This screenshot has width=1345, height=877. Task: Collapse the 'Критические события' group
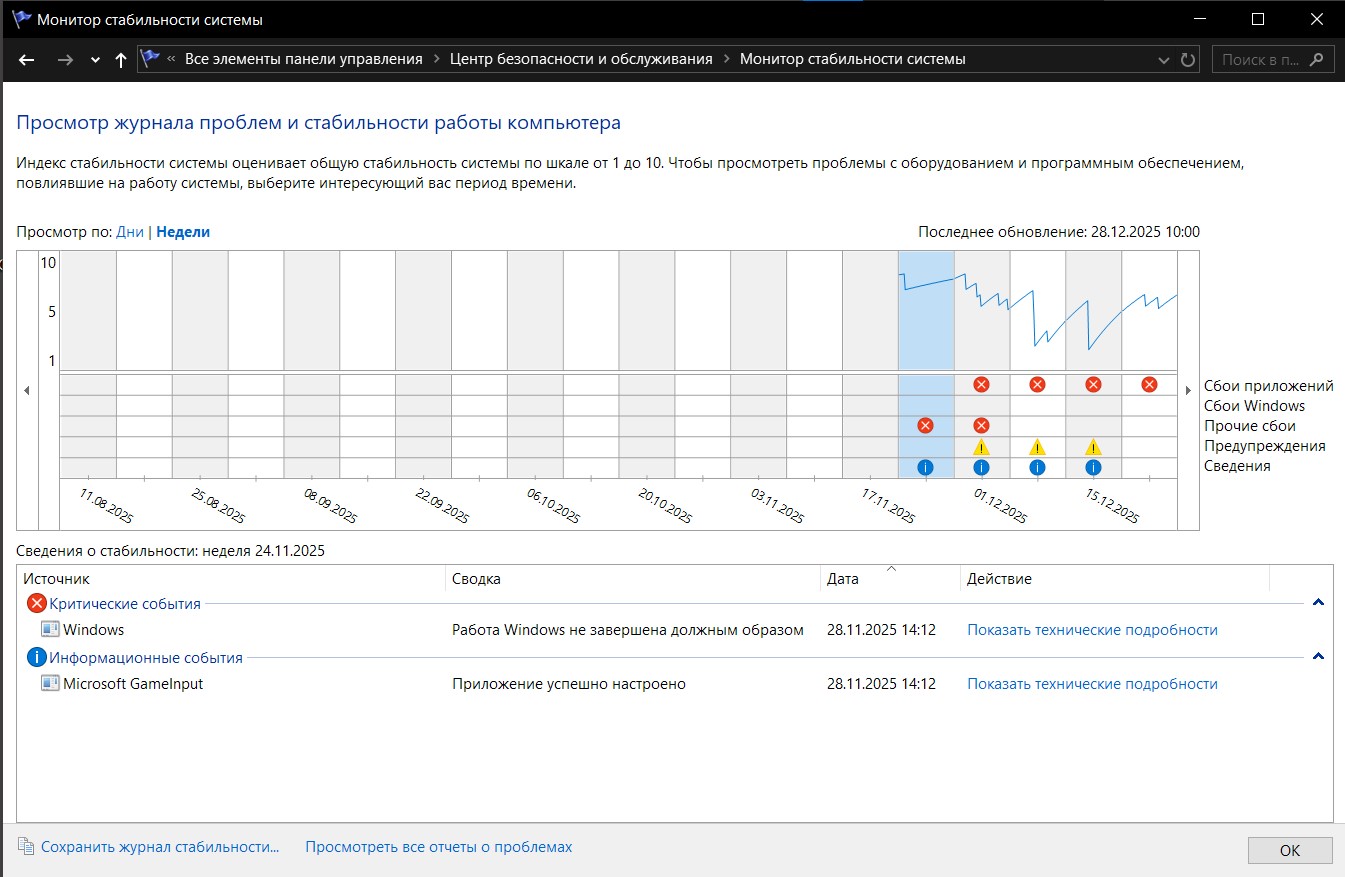tap(1318, 603)
